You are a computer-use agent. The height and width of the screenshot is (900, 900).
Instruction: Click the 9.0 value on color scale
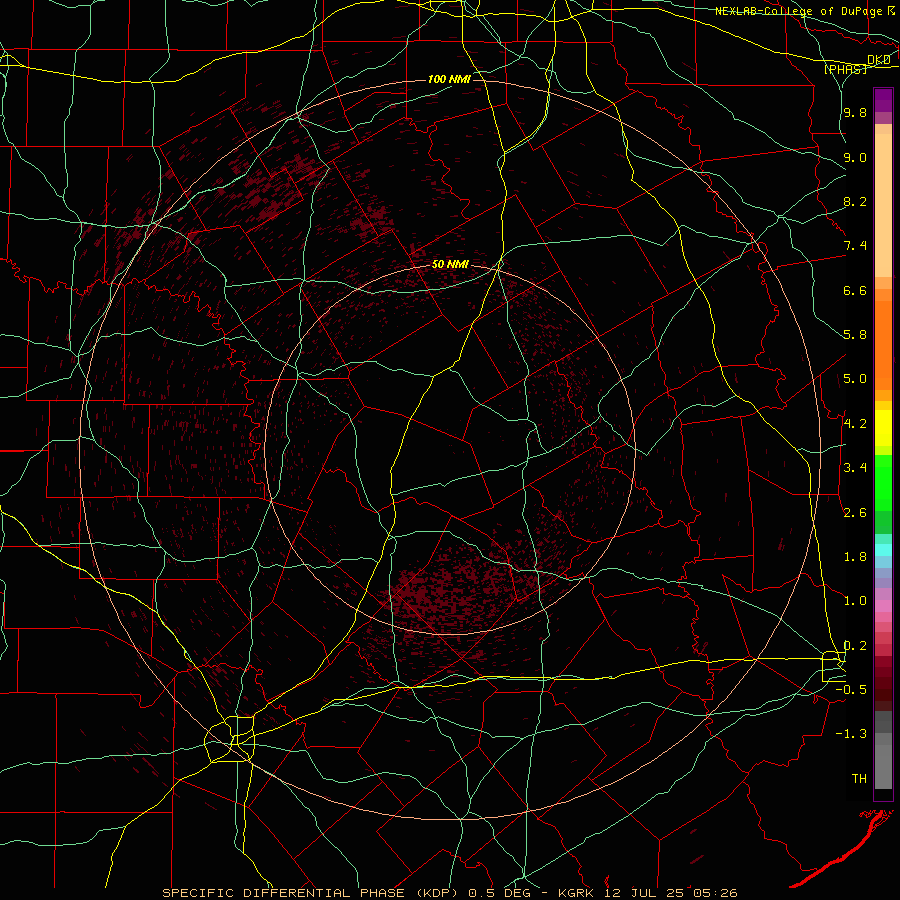[855, 157]
